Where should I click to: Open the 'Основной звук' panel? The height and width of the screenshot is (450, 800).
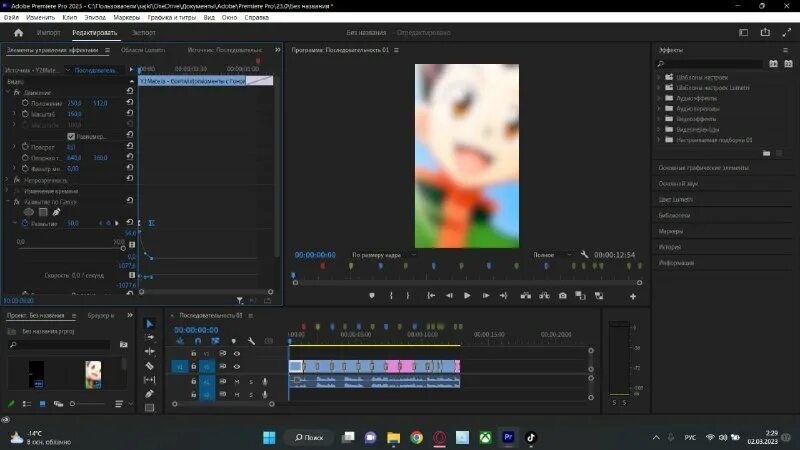[678, 183]
